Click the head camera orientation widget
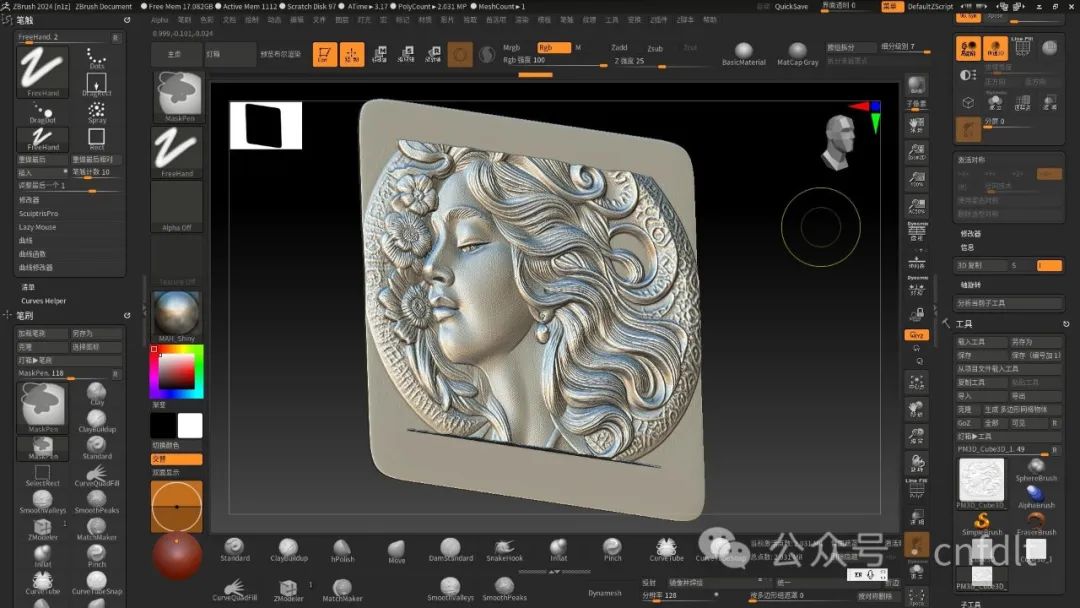The height and width of the screenshot is (608, 1080). click(839, 143)
